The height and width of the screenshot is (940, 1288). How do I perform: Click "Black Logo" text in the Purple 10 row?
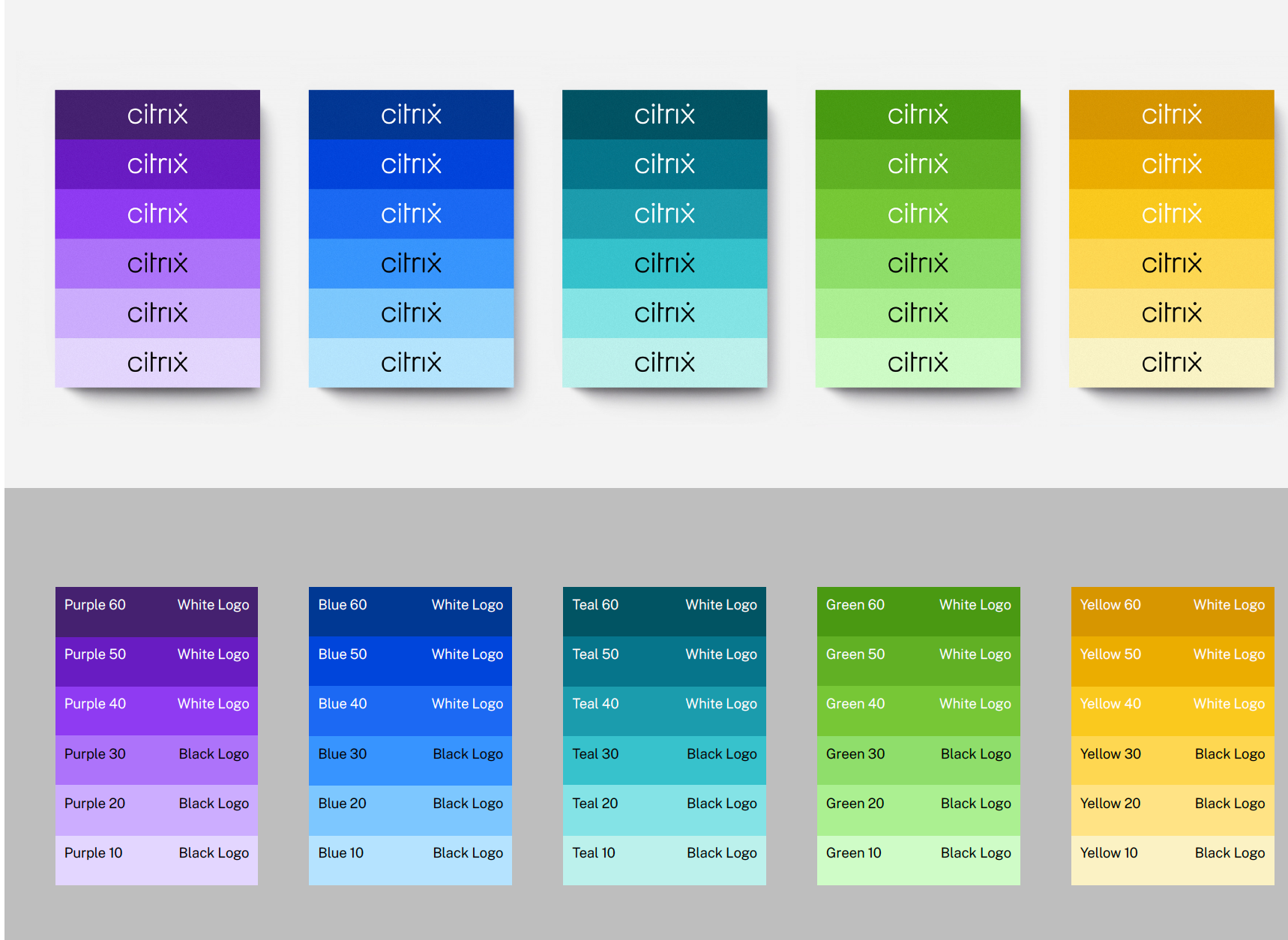[x=214, y=853]
